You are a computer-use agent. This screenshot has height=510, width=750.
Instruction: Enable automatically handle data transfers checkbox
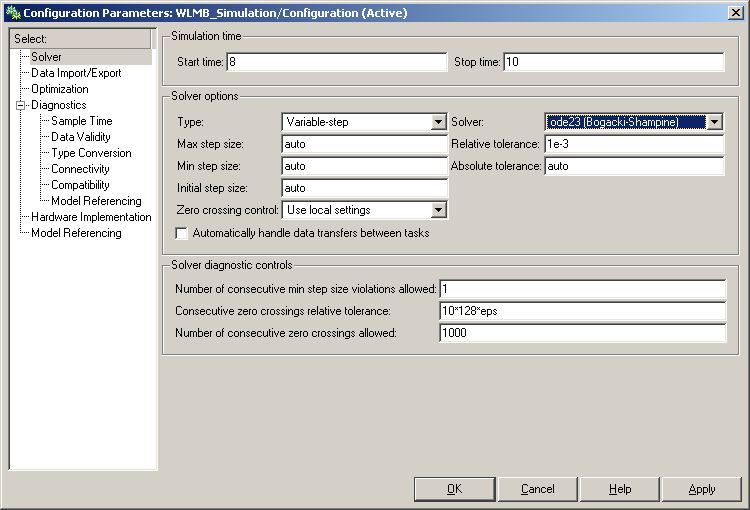[x=182, y=233]
